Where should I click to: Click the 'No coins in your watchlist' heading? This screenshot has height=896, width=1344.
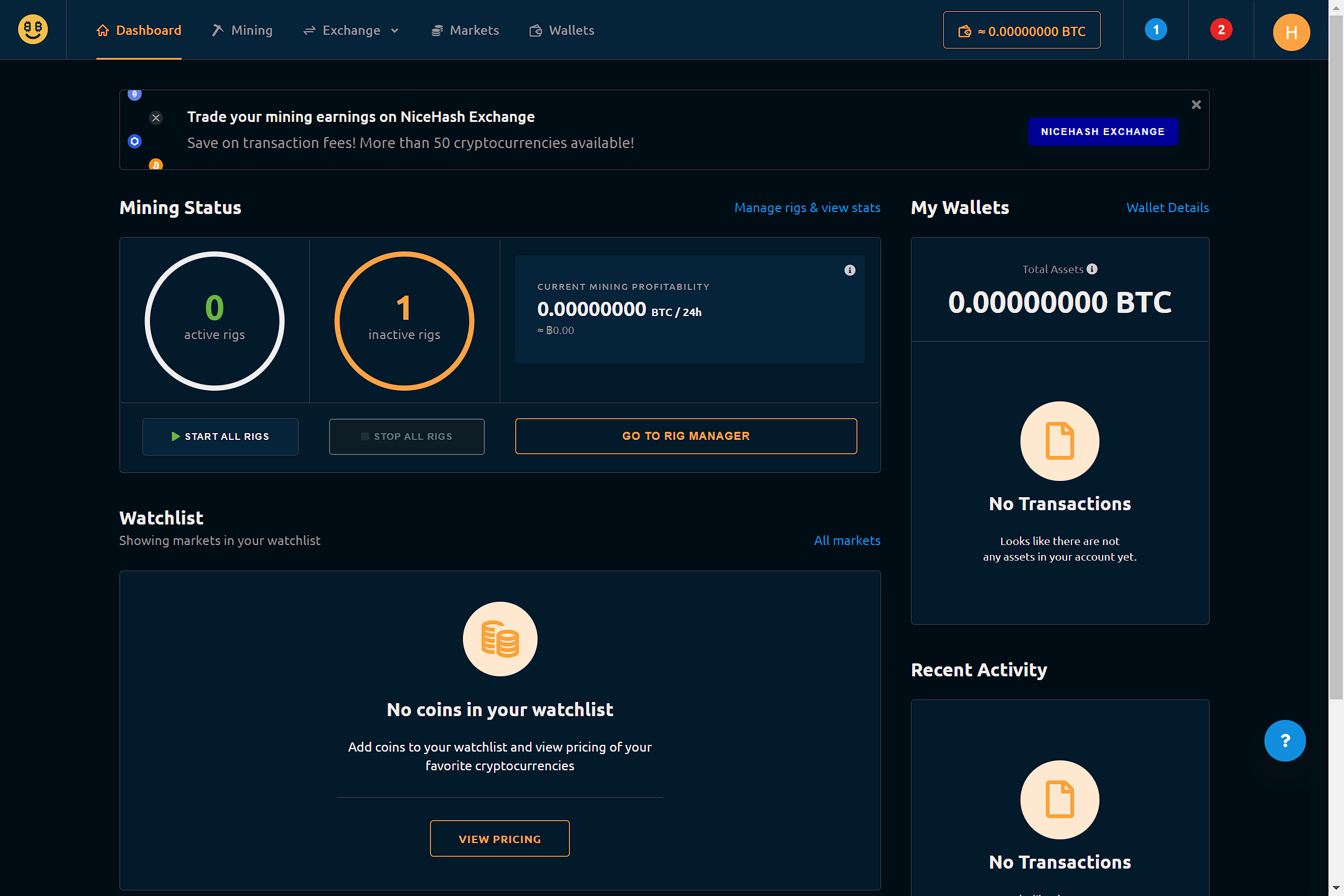click(500, 709)
